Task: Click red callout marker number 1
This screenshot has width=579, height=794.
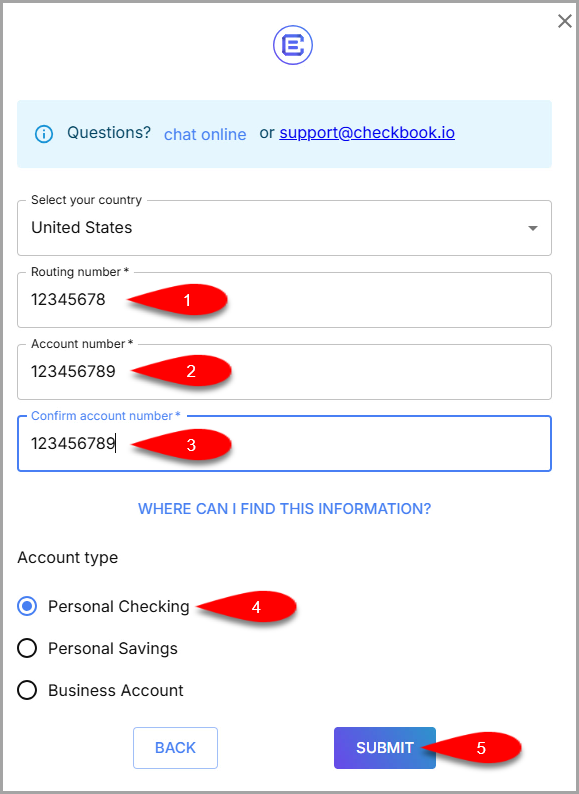Action: [178, 300]
